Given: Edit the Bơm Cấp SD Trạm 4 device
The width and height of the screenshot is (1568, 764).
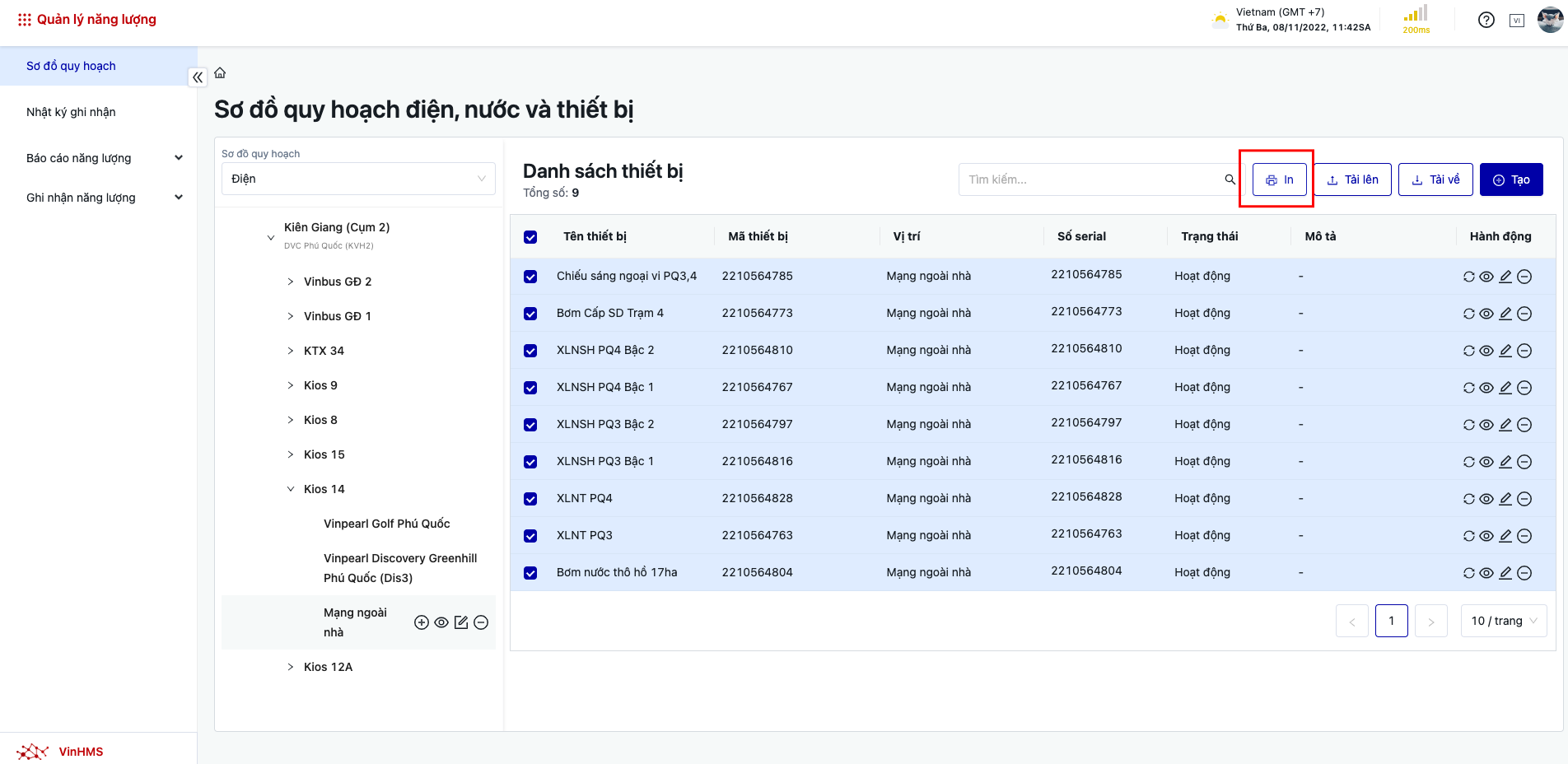Looking at the screenshot, I should tap(1505, 314).
